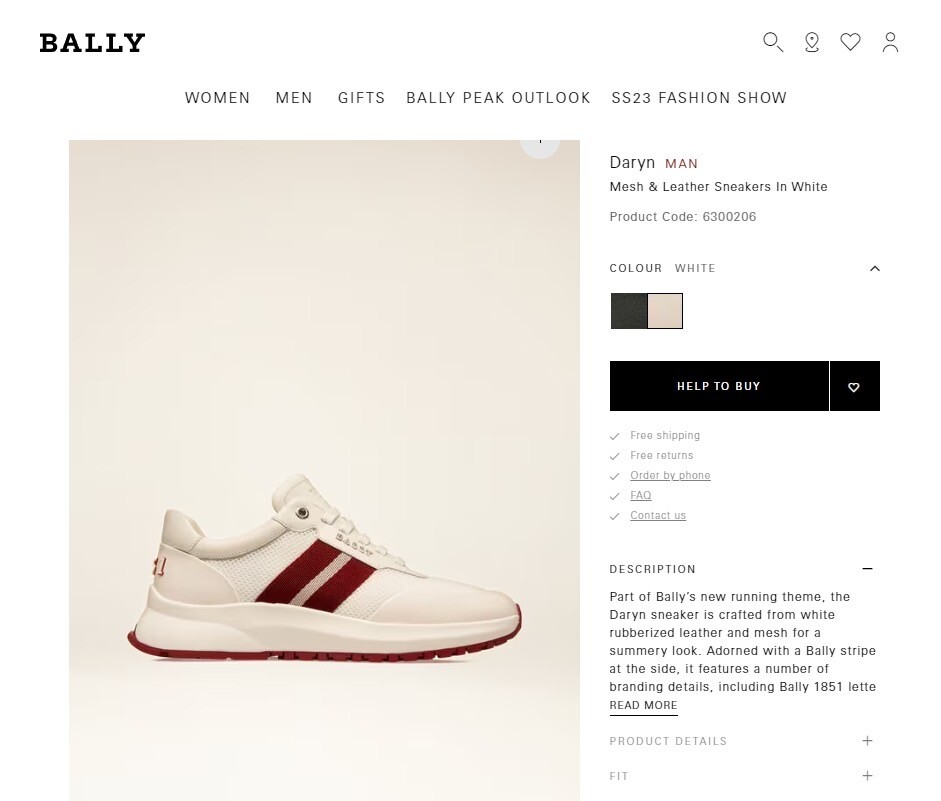Viewport: 941px width, 801px height.
Task: Expand the Fit section
Action: click(867, 776)
